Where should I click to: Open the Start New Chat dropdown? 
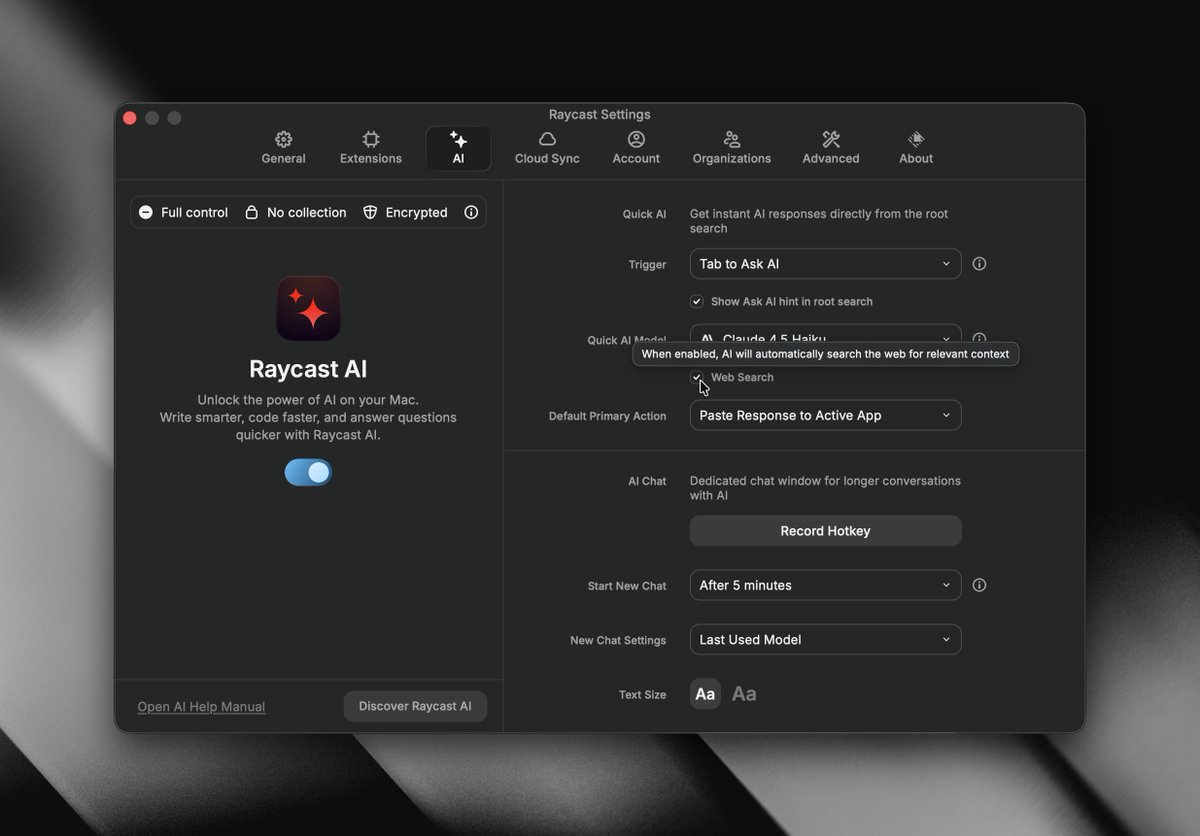click(826, 585)
